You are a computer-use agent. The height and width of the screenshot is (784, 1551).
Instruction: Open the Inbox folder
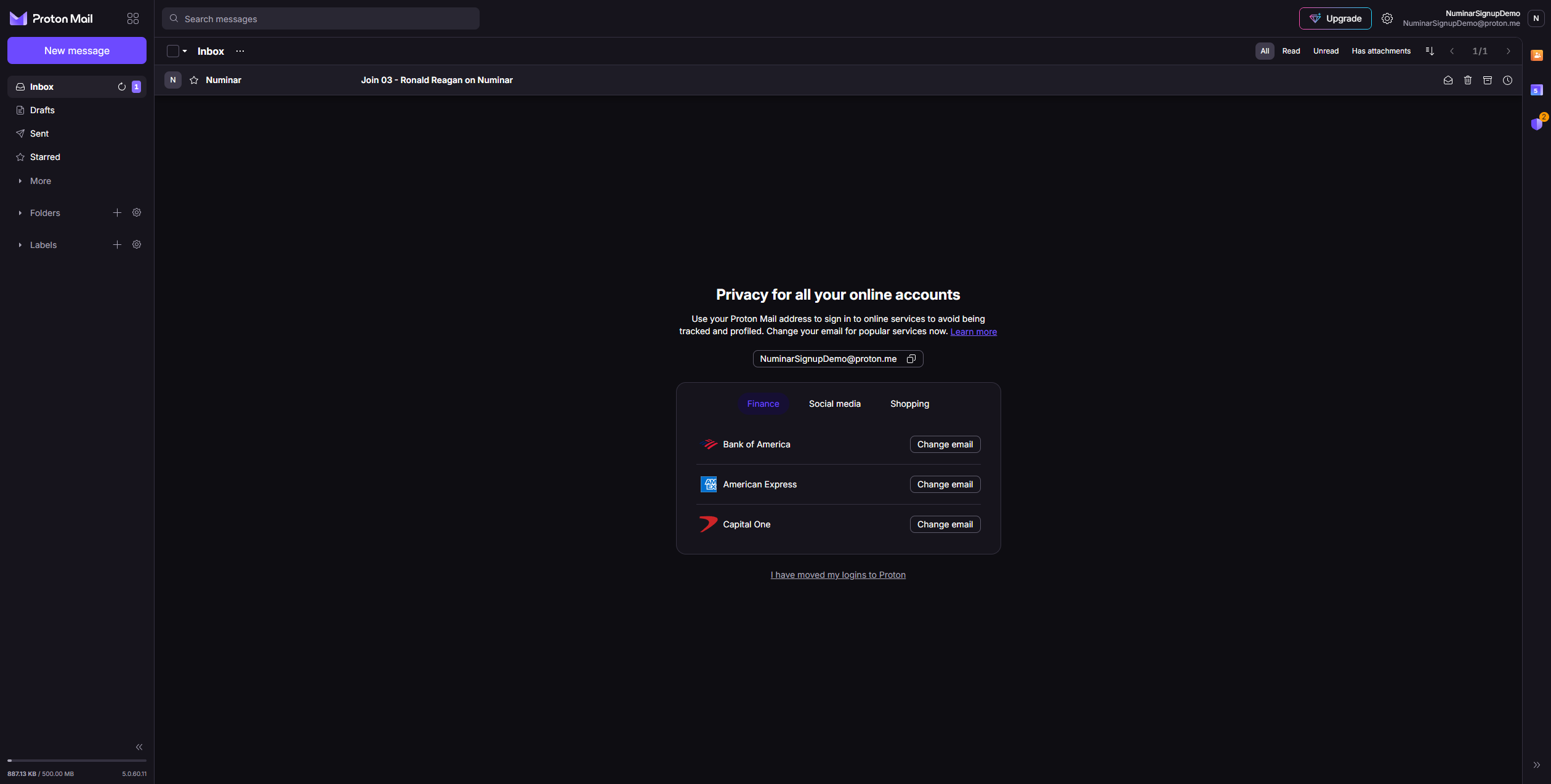(77, 87)
